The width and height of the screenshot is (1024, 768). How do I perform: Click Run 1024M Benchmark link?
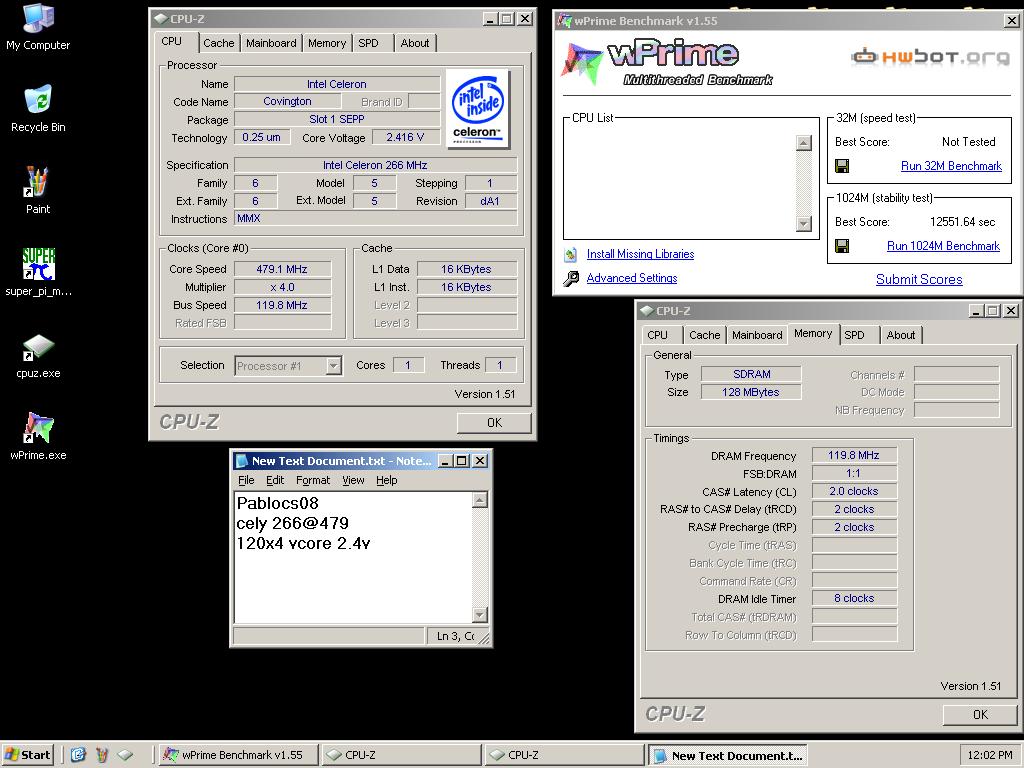point(943,246)
